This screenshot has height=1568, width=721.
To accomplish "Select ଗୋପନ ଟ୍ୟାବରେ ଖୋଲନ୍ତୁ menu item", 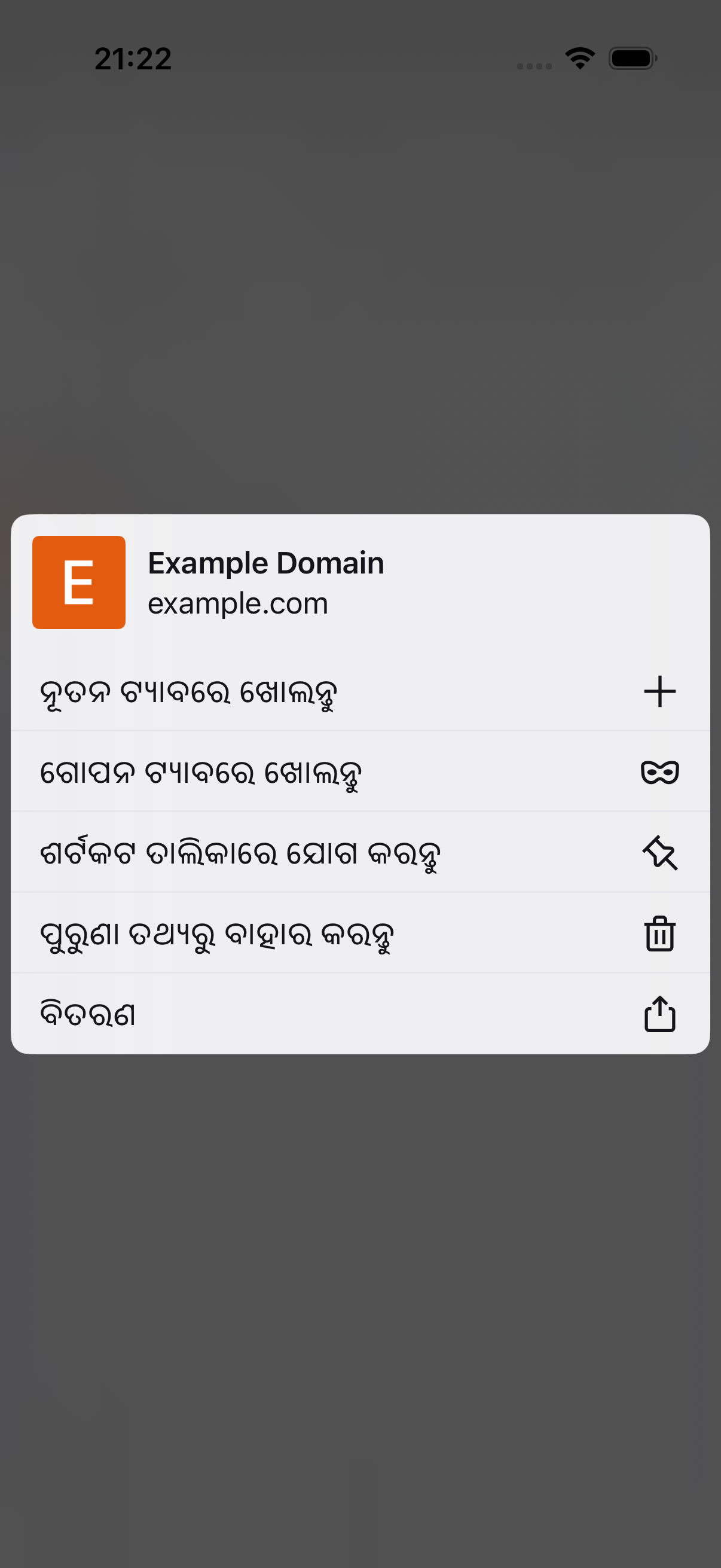I will (360, 772).
